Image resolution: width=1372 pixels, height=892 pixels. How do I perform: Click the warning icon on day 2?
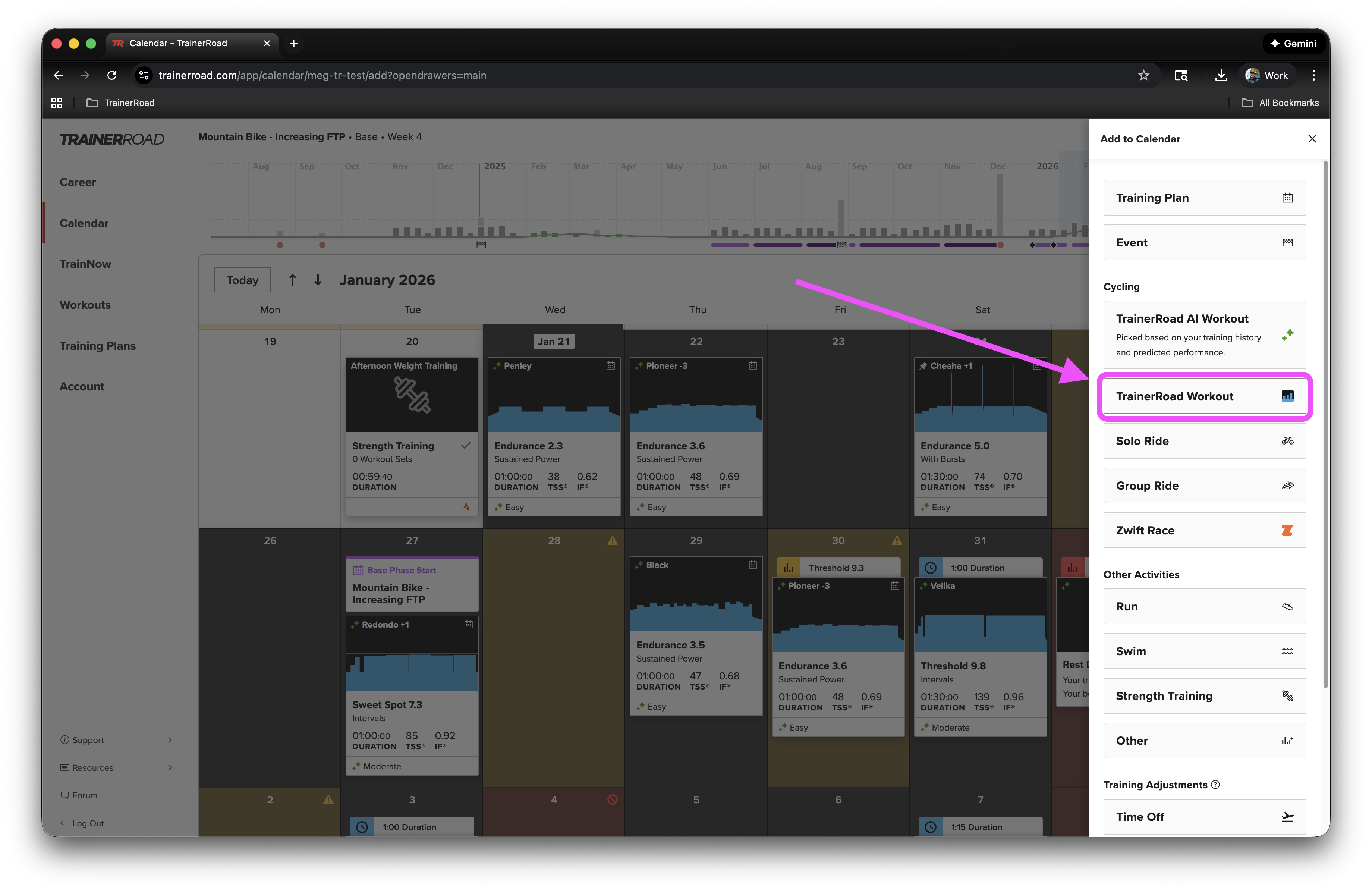pyautogui.click(x=328, y=800)
